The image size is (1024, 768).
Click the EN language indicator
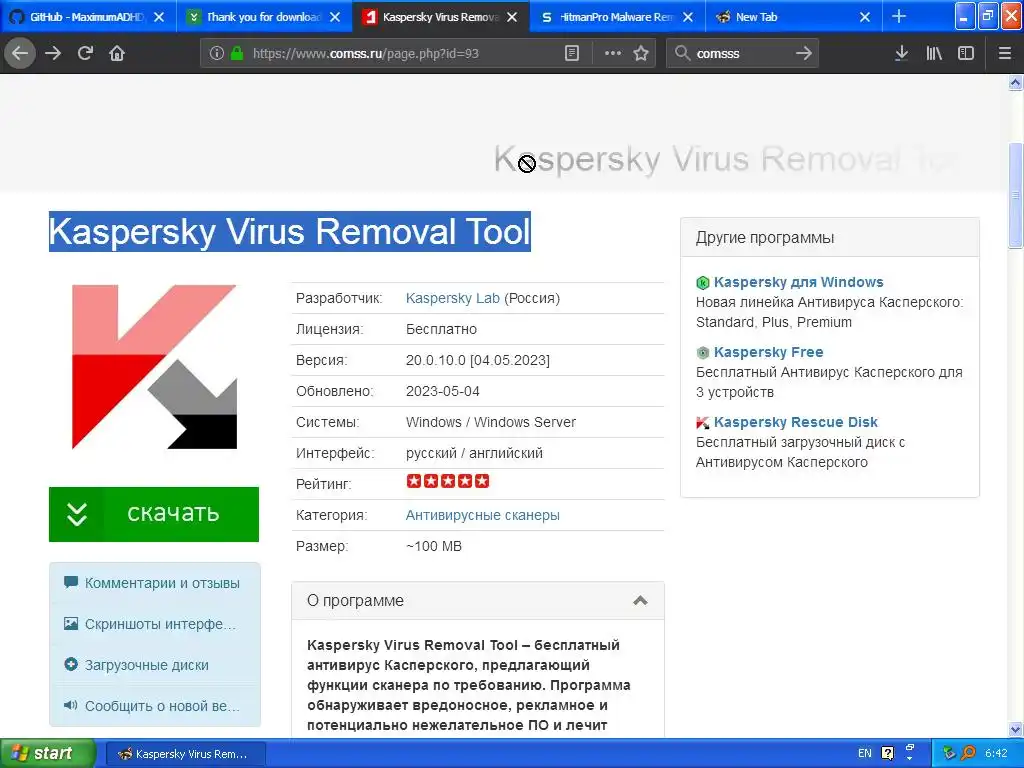tap(864, 754)
